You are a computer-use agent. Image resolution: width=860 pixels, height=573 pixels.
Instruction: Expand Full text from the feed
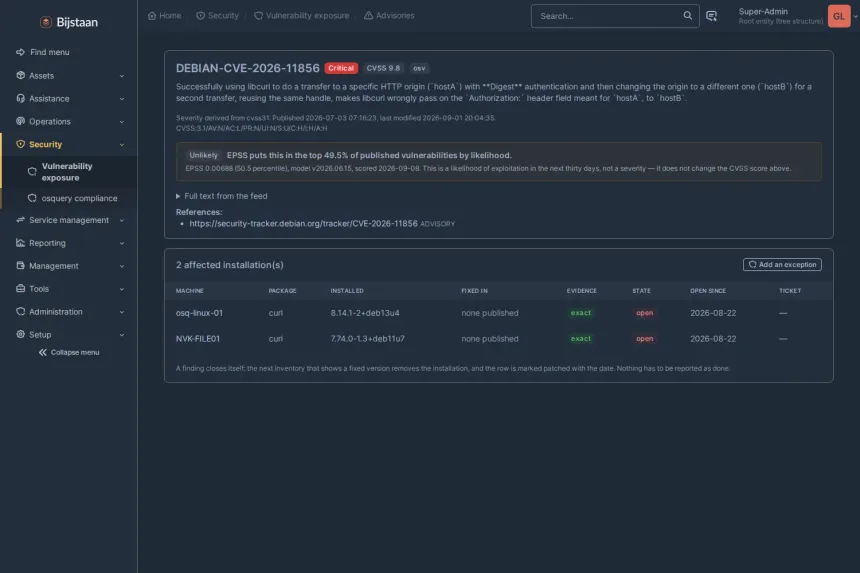[x=222, y=196]
